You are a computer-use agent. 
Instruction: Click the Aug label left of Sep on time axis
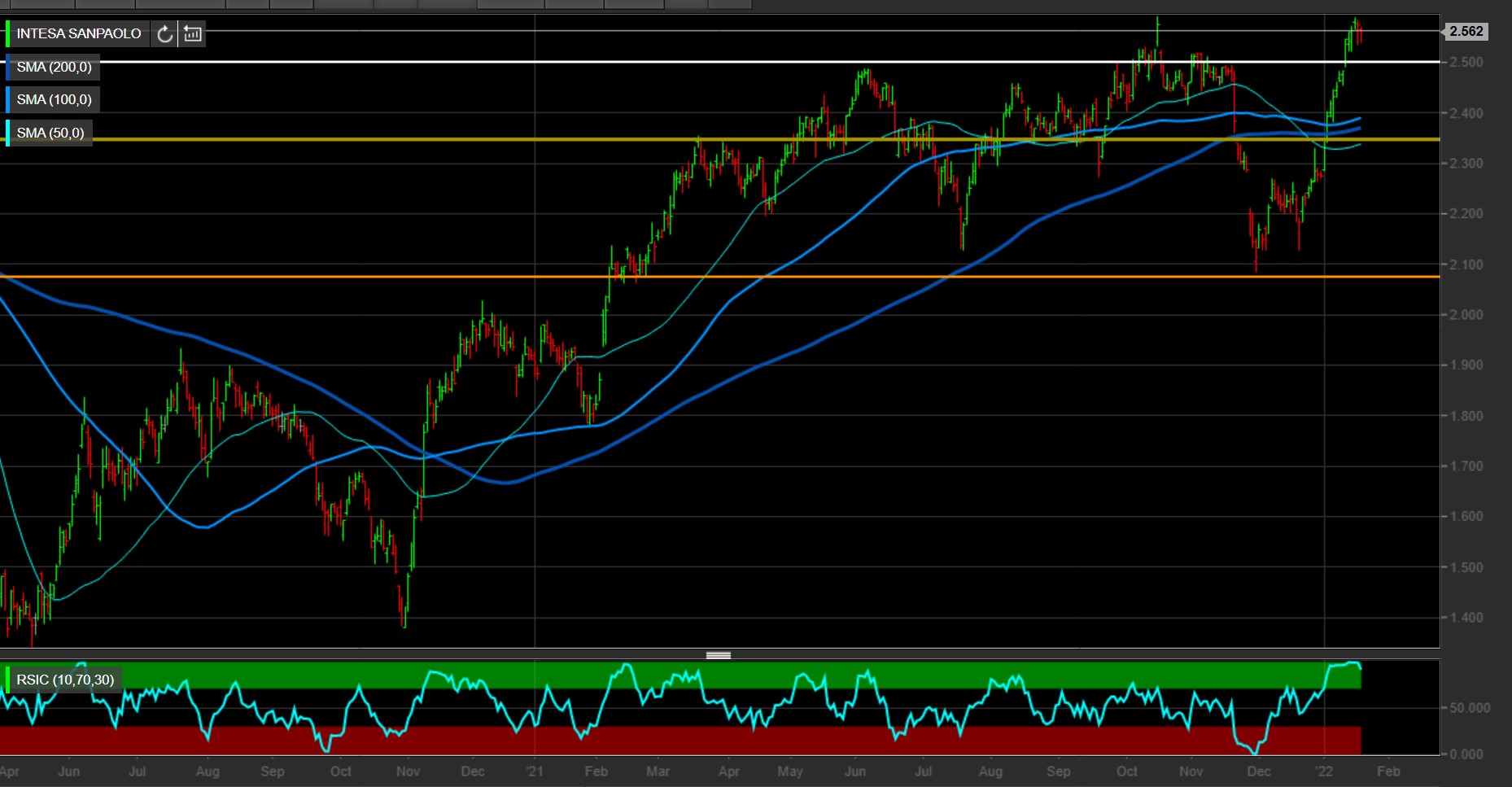tap(208, 771)
